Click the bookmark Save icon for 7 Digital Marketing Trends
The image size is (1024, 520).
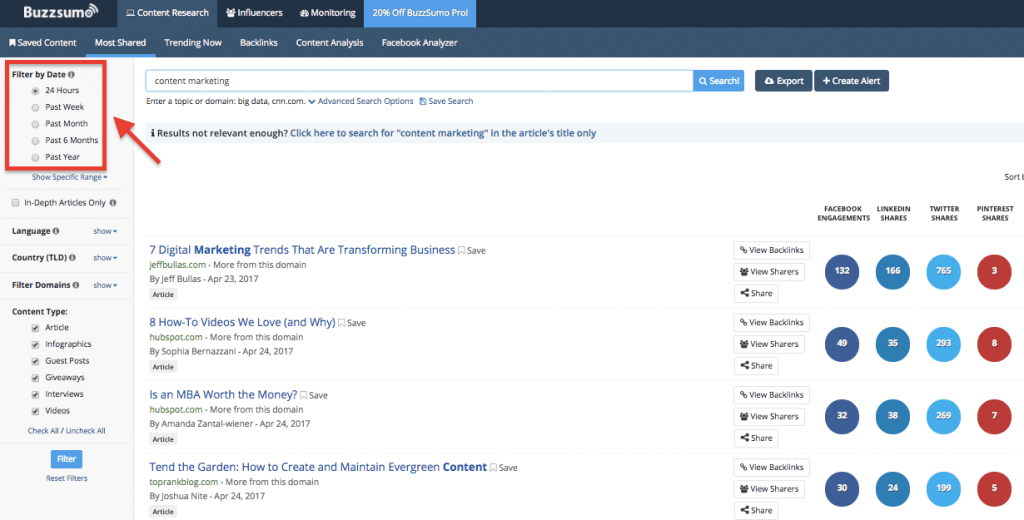pyautogui.click(x=461, y=250)
